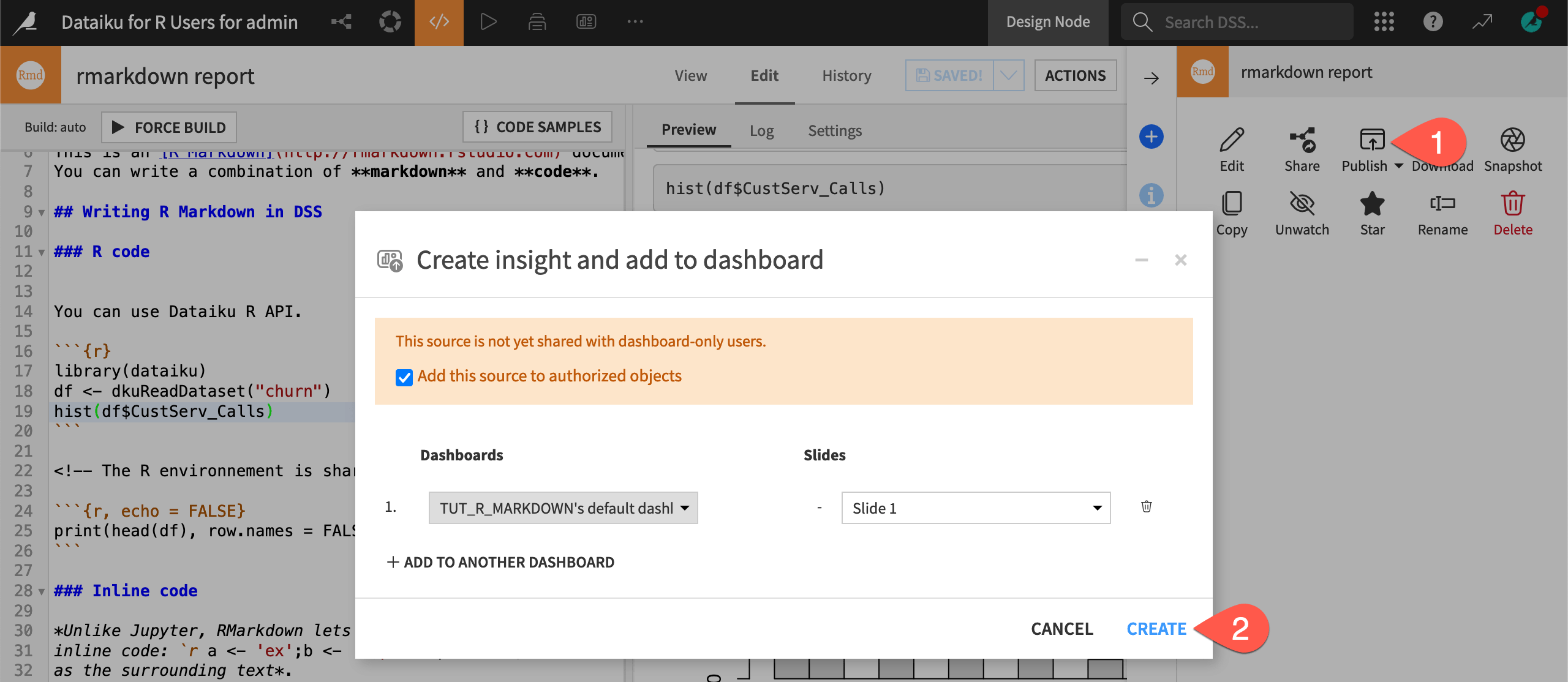The image size is (1568, 682).
Task: Open the more options ellipsis in top bar
Action: tap(635, 22)
